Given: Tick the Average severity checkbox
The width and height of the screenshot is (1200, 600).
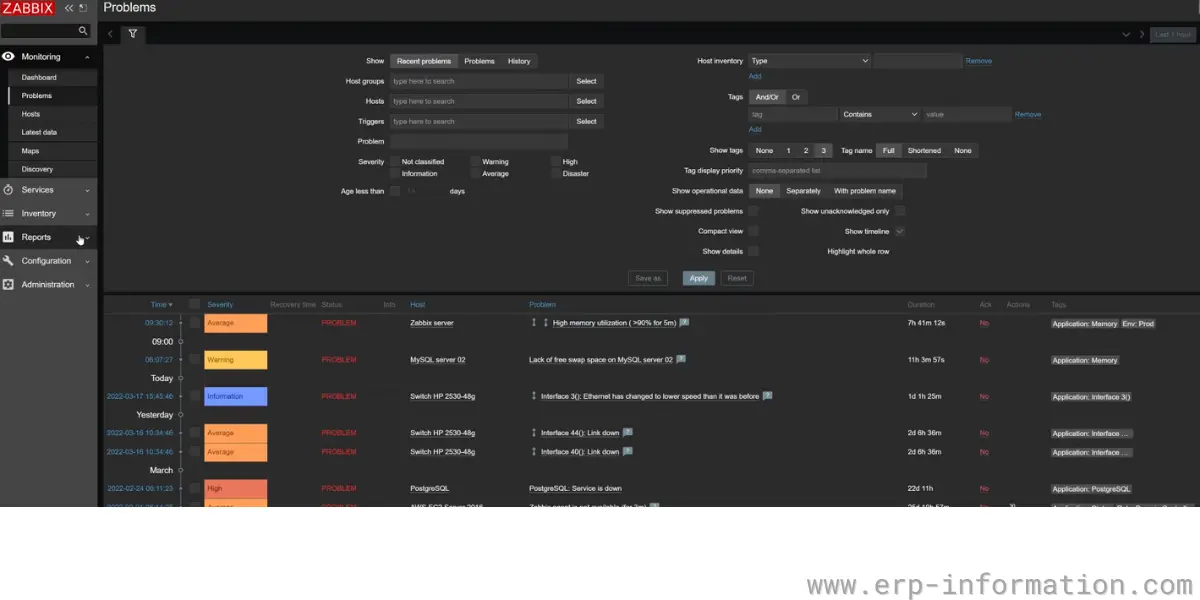Looking at the screenshot, I should (x=475, y=173).
